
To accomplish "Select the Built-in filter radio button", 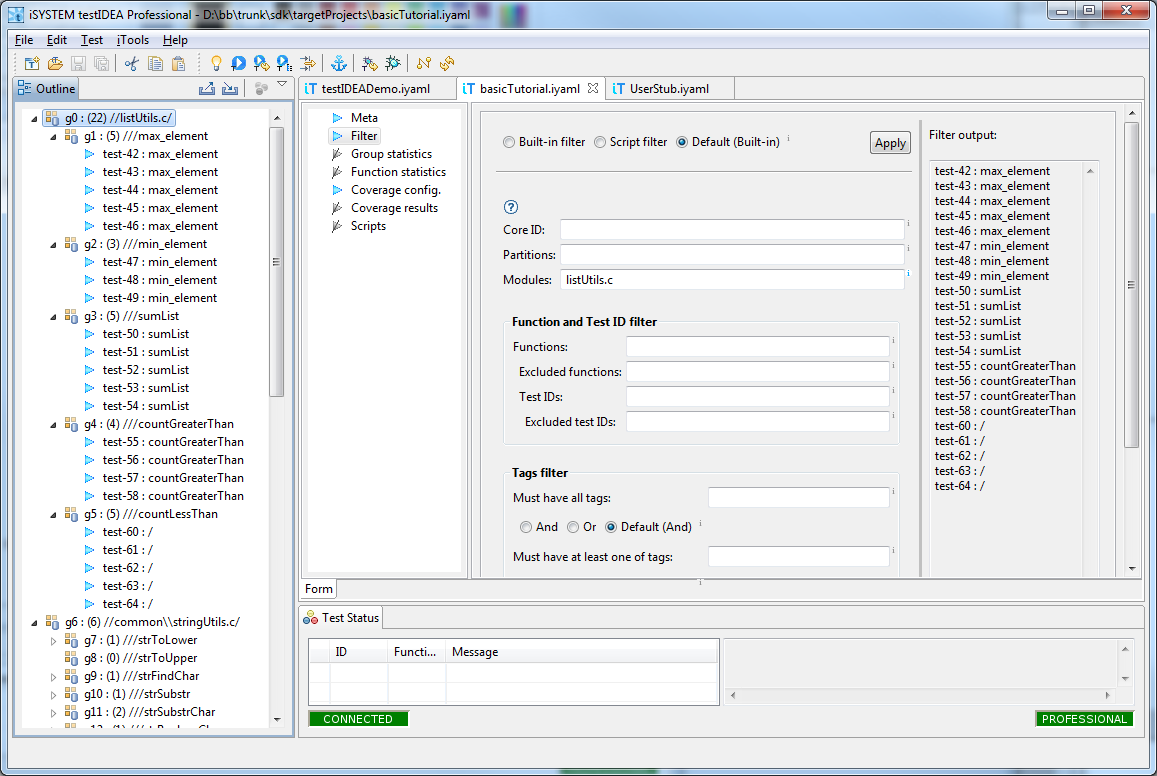I will (508, 142).
